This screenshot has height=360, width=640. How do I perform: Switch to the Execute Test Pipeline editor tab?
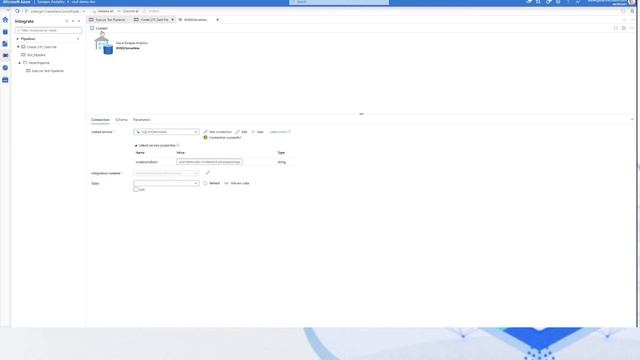pyautogui.click(x=107, y=20)
